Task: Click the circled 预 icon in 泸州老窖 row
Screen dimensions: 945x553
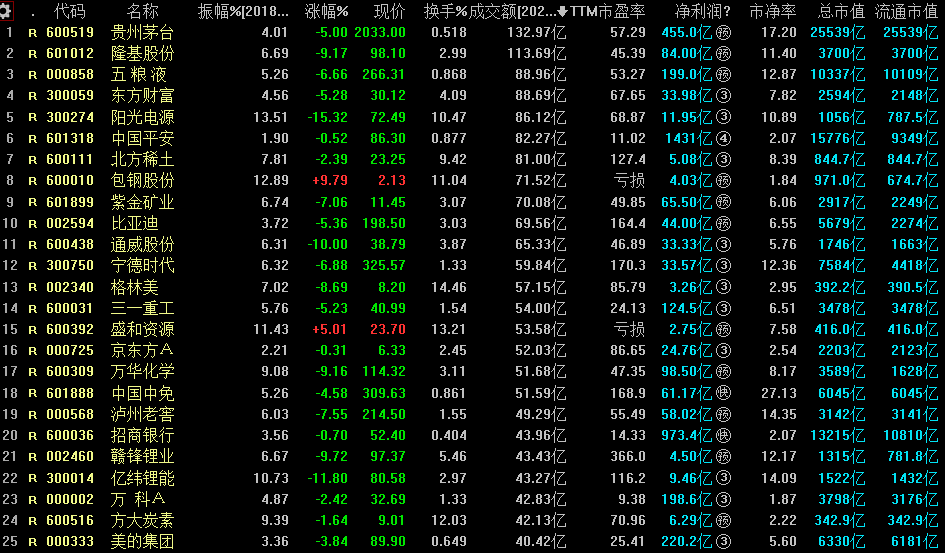Action: (723, 414)
